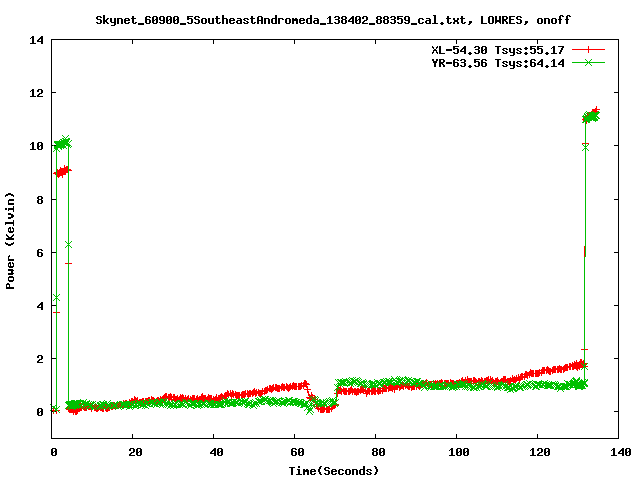Click y-axis tick label 2
This screenshot has width=640, height=480.
pos(40,359)
